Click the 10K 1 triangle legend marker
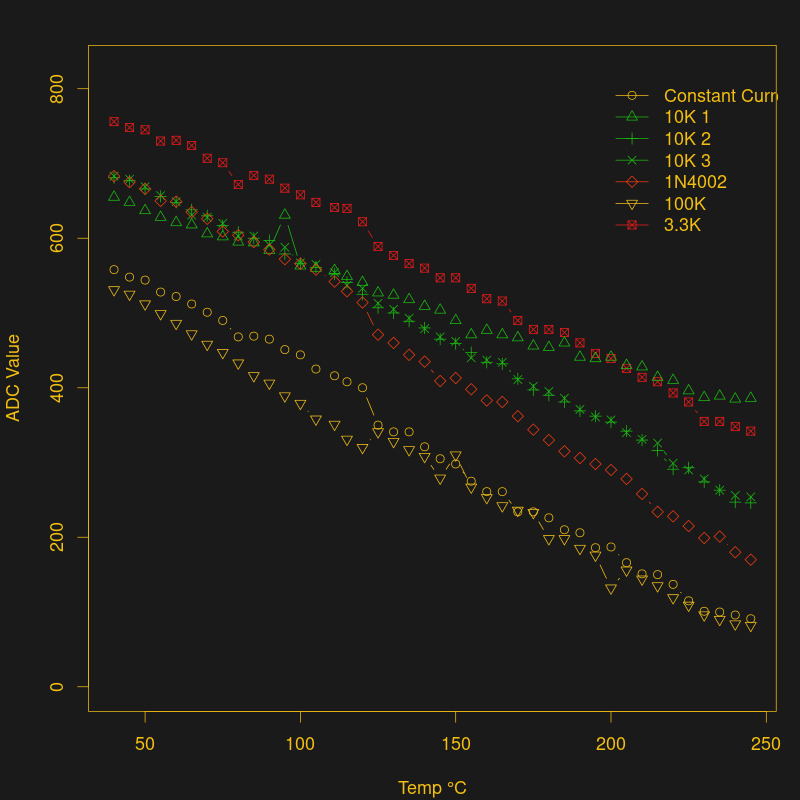 (x=631, y=117)
